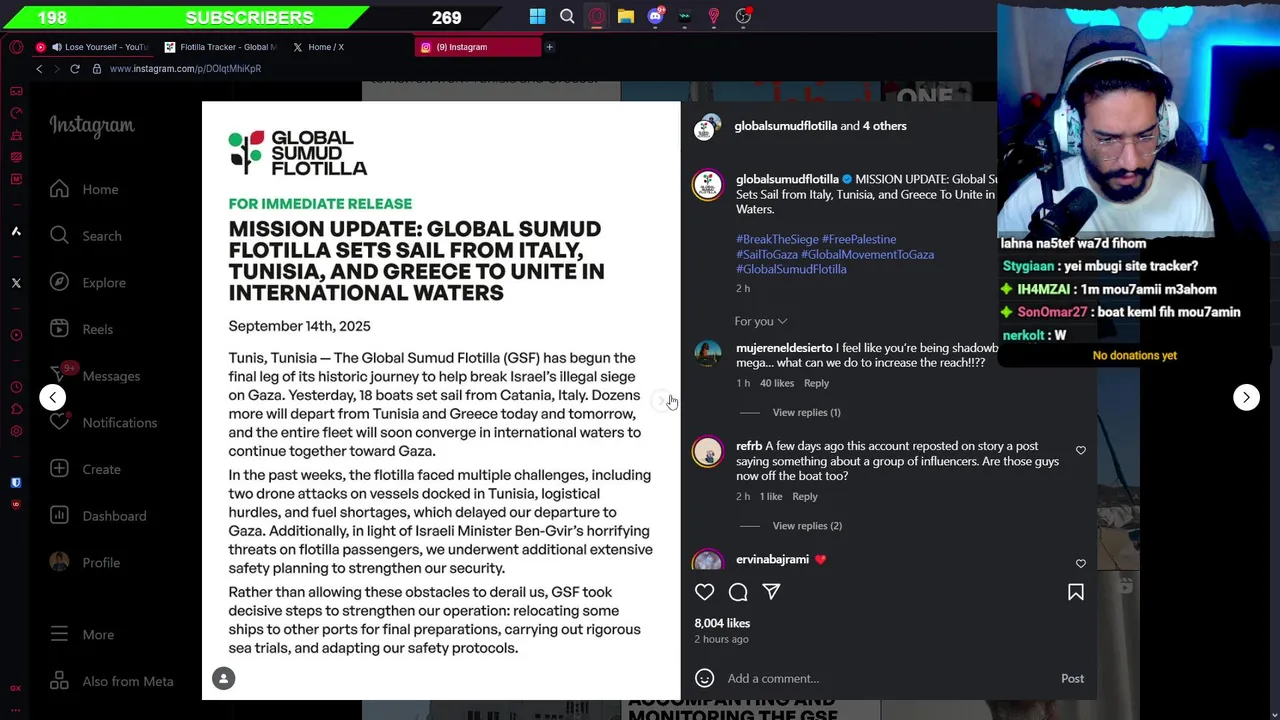Open File Explorer from the taskbar
Screen dimensions: 1280x720
pos(626,16)
